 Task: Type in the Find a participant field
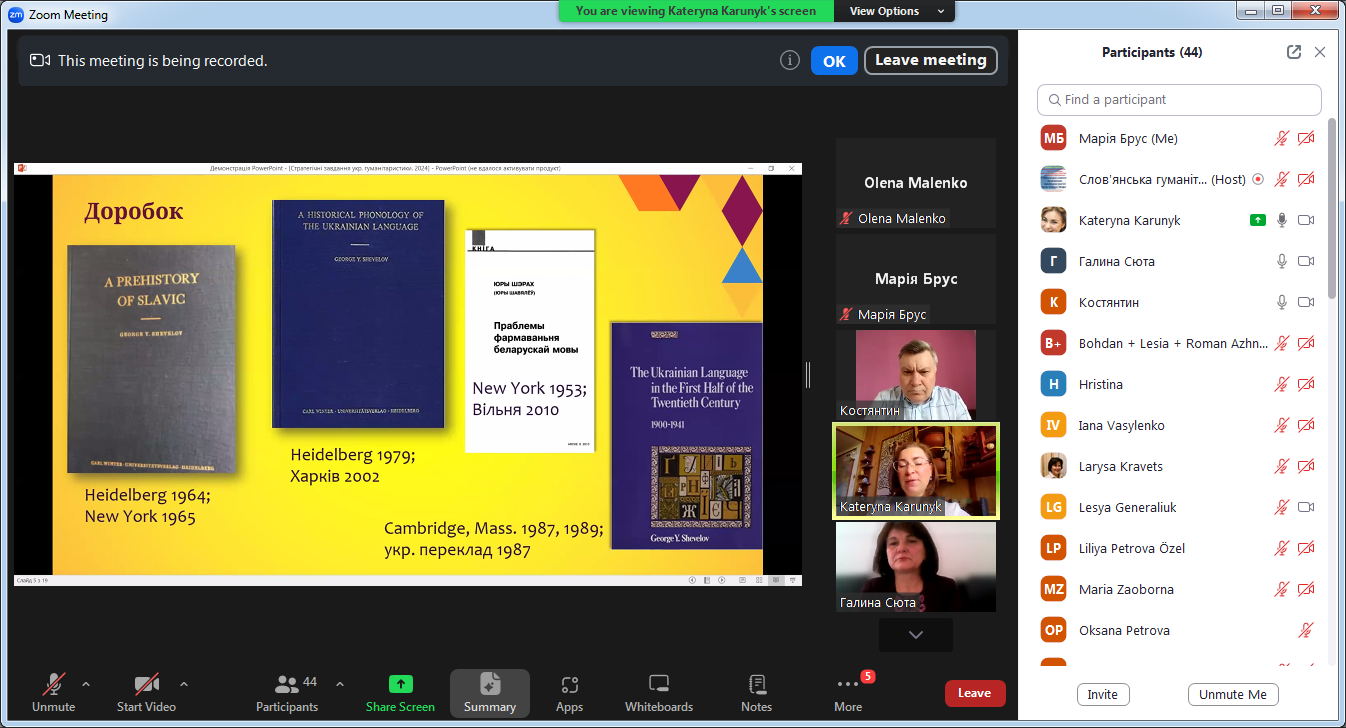coord(1180,100)
